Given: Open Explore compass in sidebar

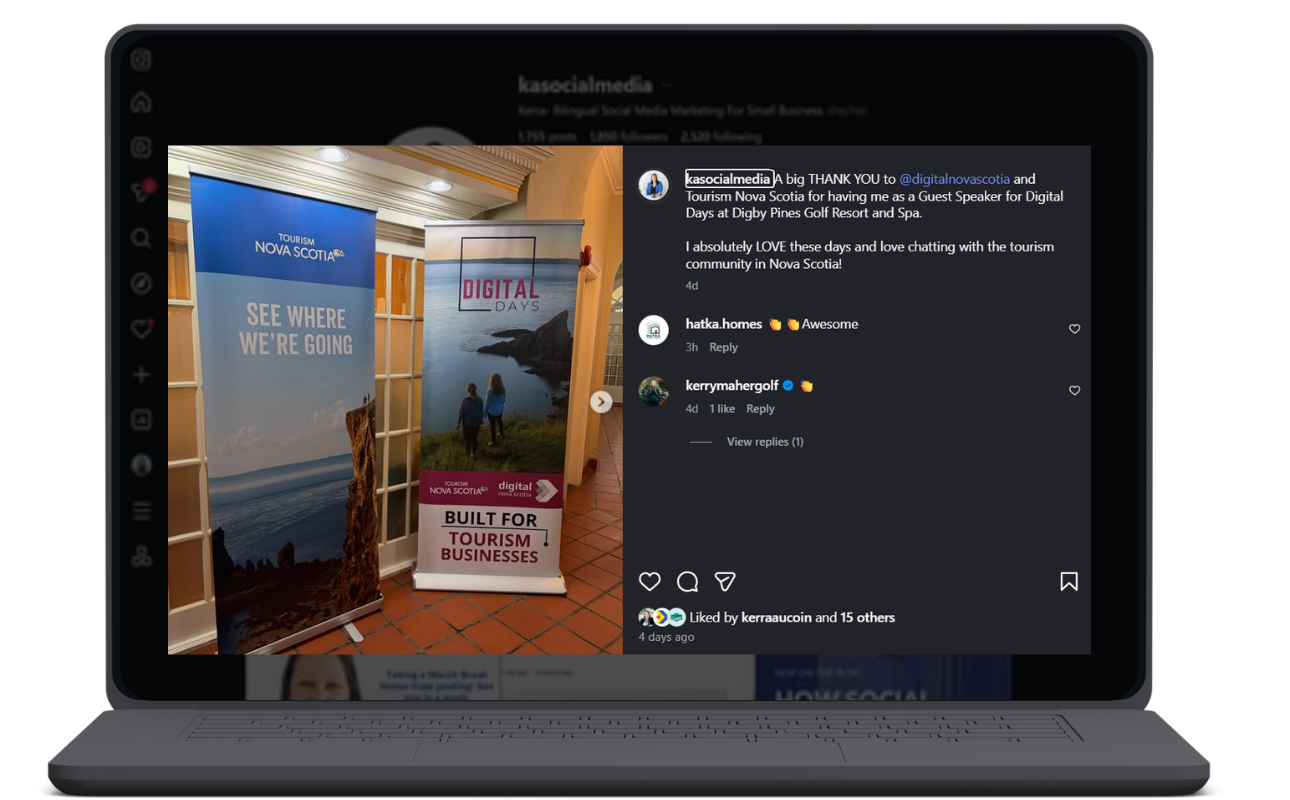Looking at the screenshot, I should tap(141, 284).
